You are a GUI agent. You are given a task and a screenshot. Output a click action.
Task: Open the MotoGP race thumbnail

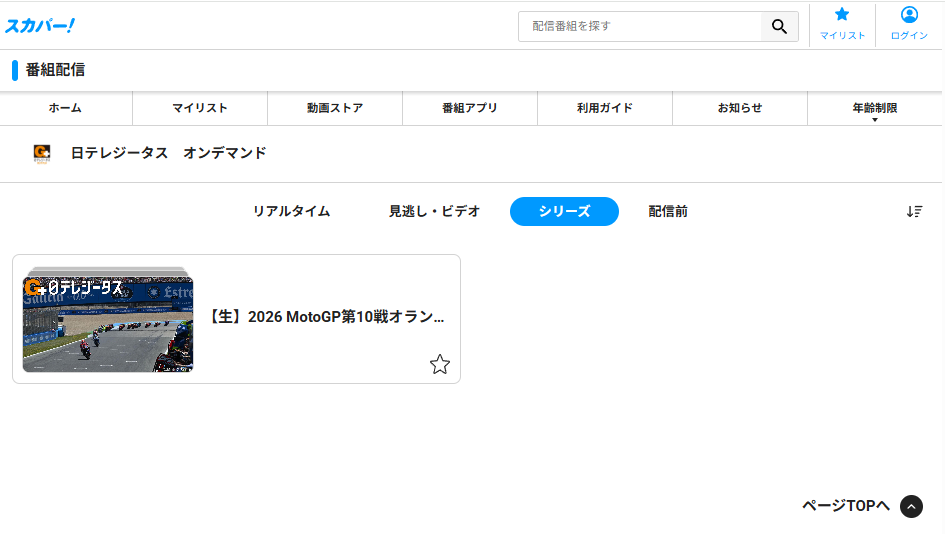click(x=108, y=324)
